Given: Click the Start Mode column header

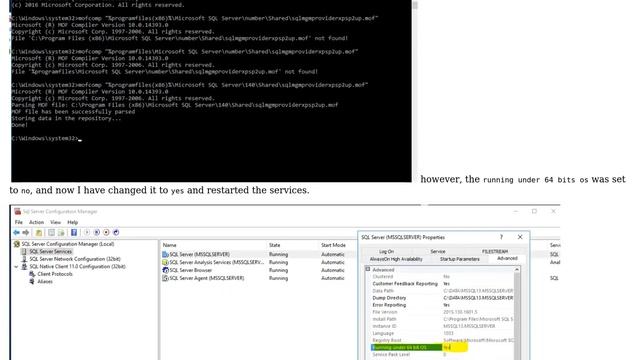Looking at the screenshot, I should [333, 245].
